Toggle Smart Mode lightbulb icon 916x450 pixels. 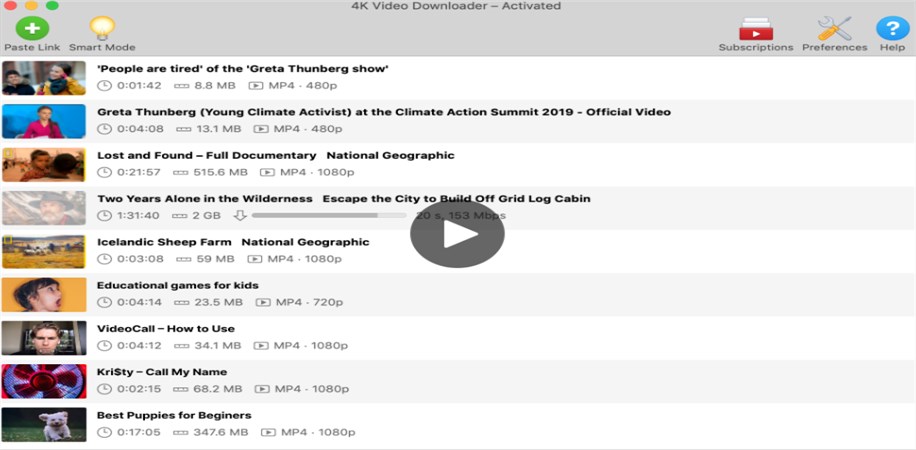(102, 27)
